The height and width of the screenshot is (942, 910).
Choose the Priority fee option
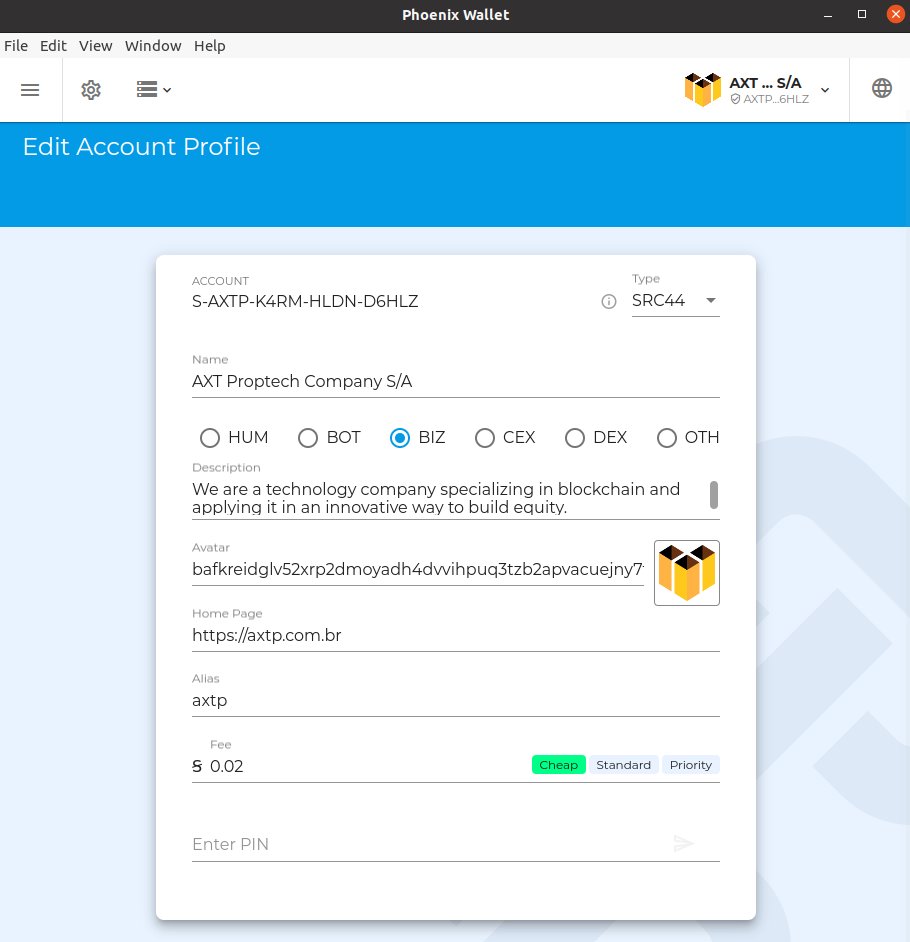point(691,765)
